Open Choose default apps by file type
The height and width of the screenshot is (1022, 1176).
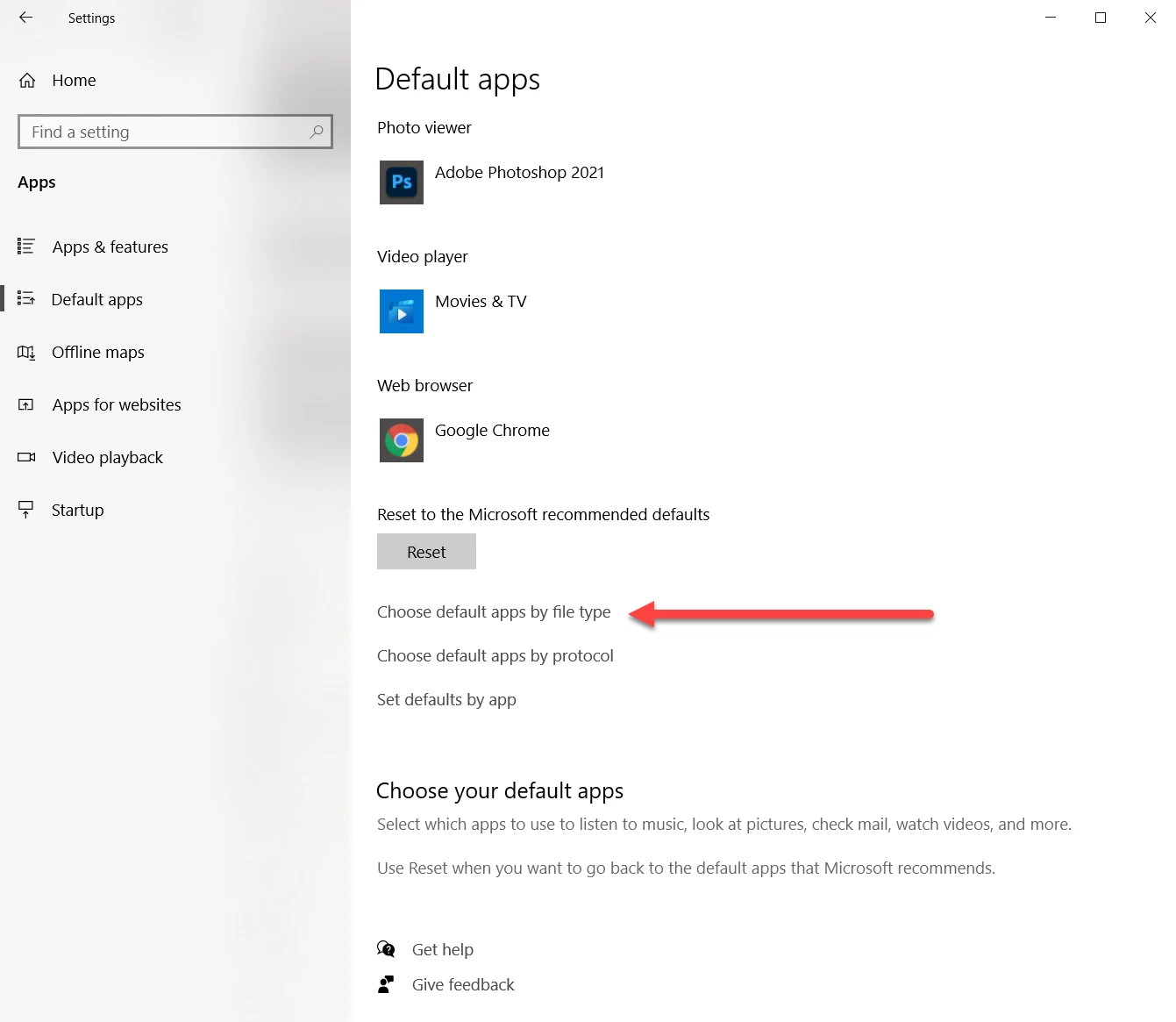(494, 612)
